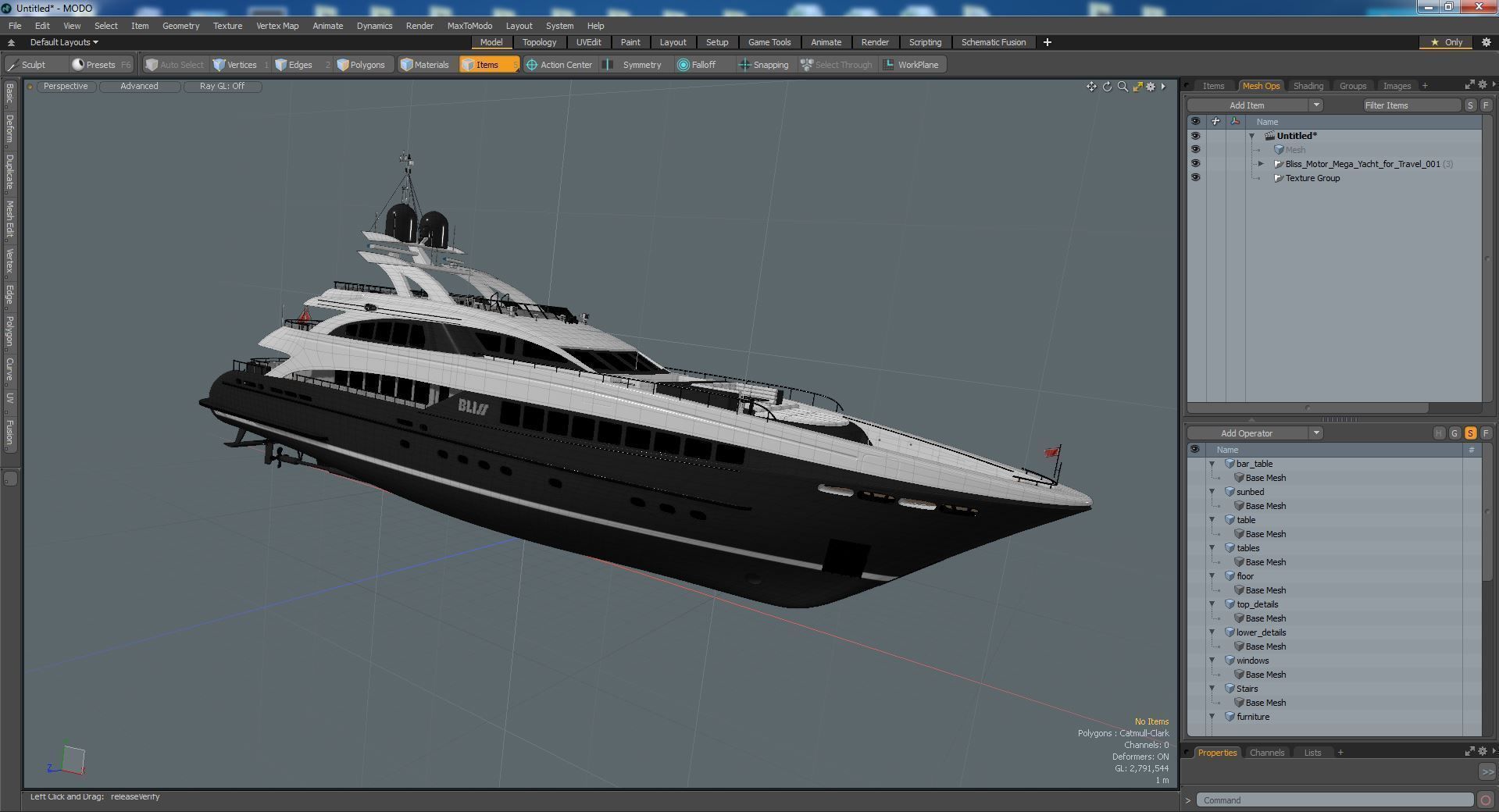Add new layout tab with plus button
This screenshot has width=1499, height=812.
click(x=1047, y=42)
